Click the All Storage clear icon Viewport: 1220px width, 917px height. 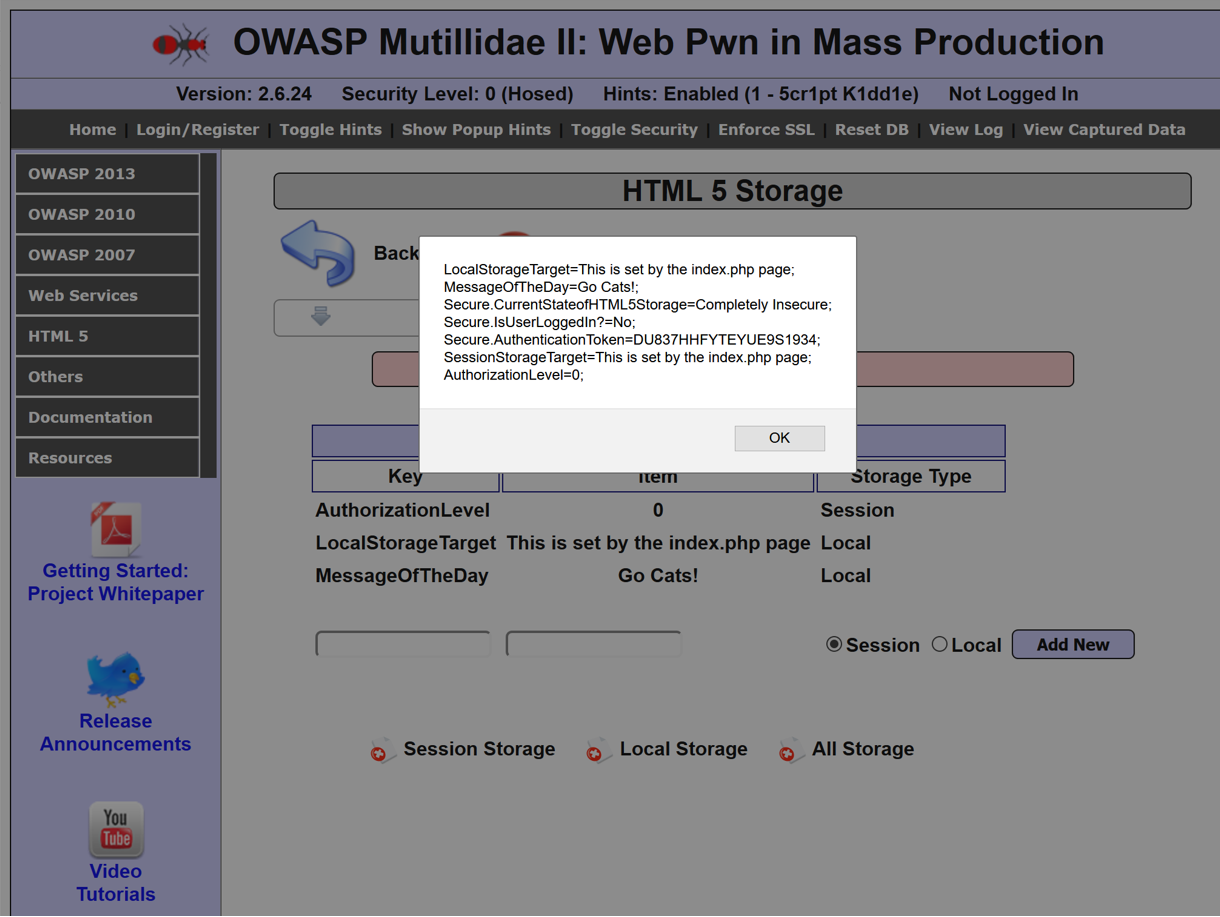[x=791, y=750]
